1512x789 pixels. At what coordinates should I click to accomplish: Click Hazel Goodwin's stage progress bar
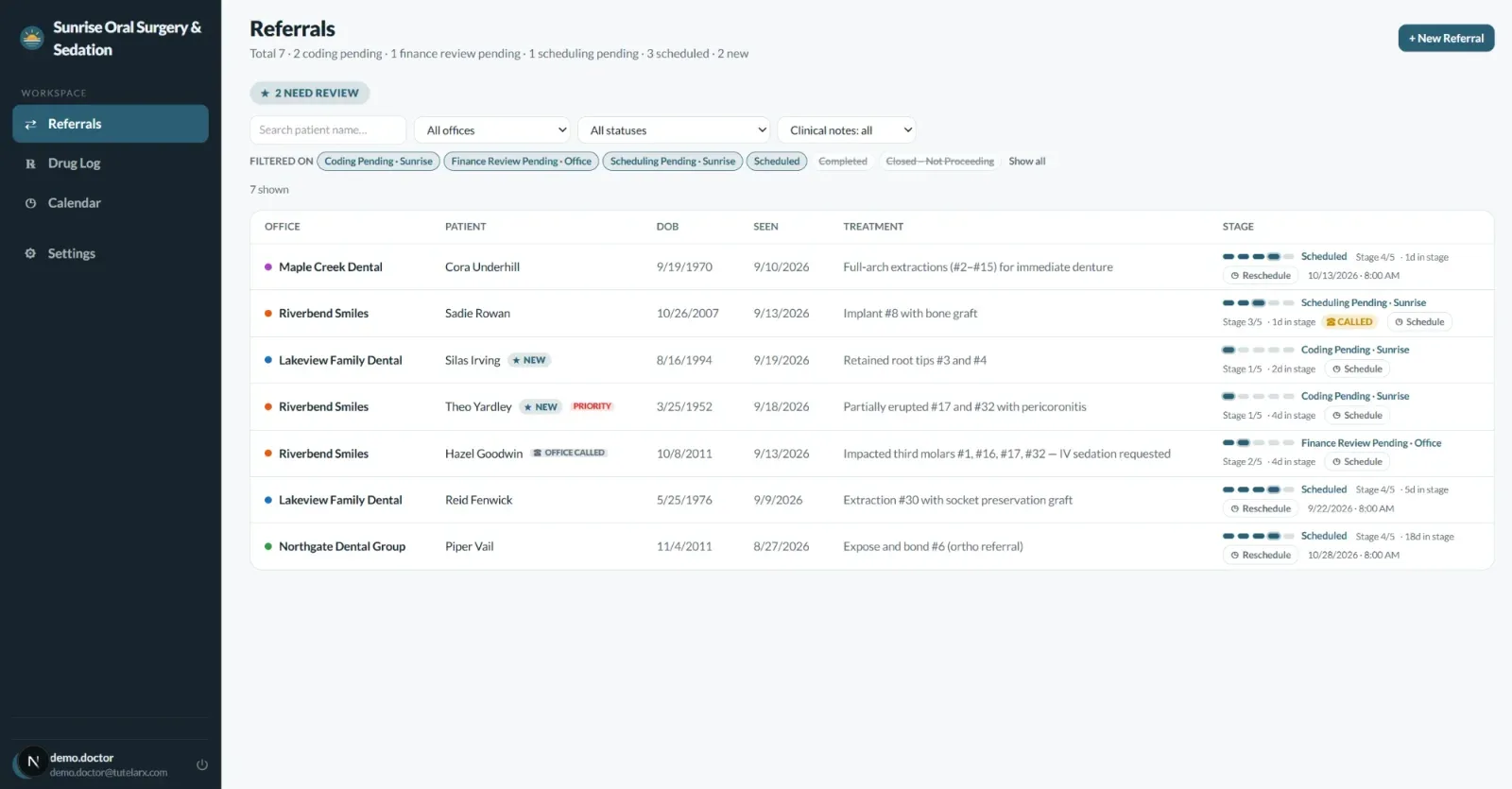click(1258, 442)
